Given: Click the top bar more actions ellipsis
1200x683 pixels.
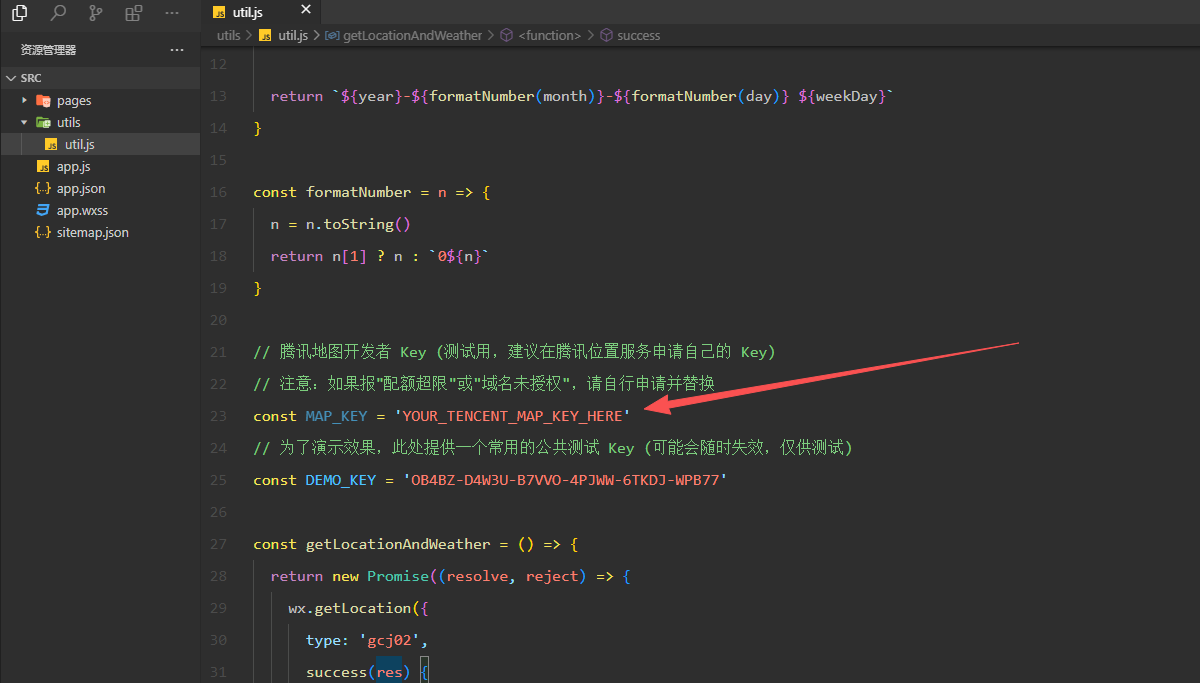Looking at the screenshot, I should tap(171, 13).
